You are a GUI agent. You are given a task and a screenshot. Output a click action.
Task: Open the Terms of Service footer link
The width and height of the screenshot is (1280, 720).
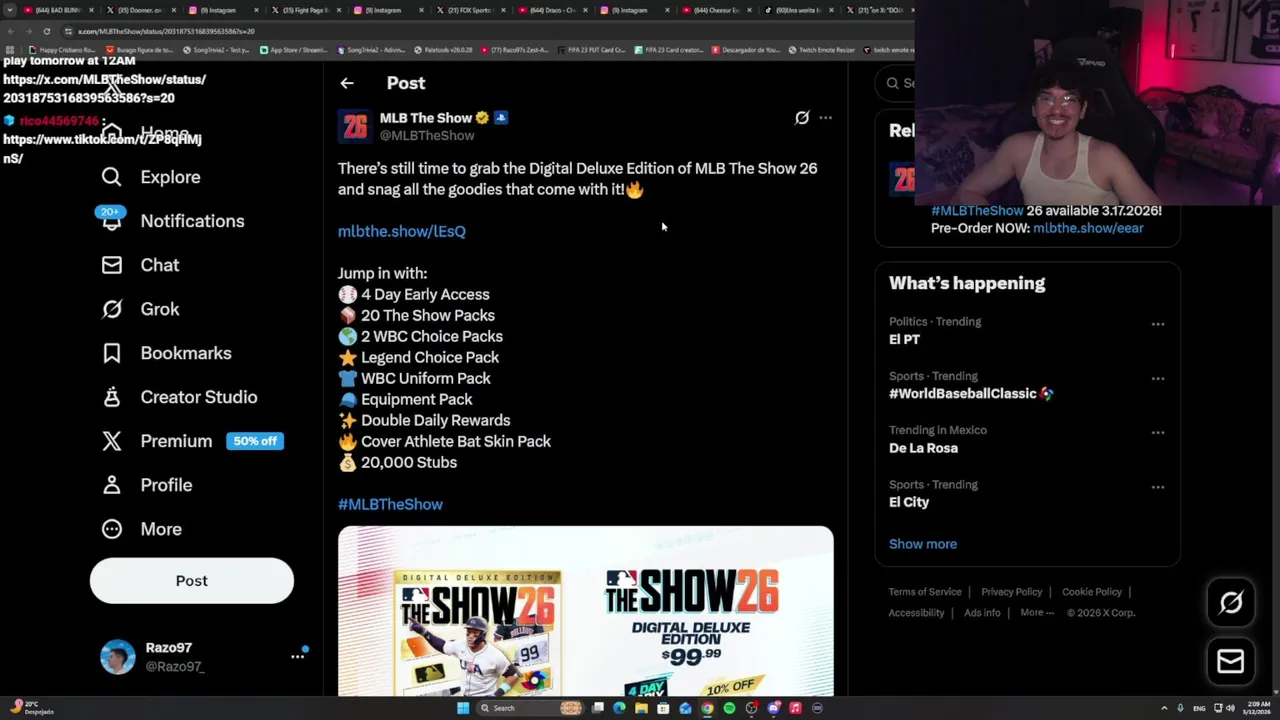925,592
